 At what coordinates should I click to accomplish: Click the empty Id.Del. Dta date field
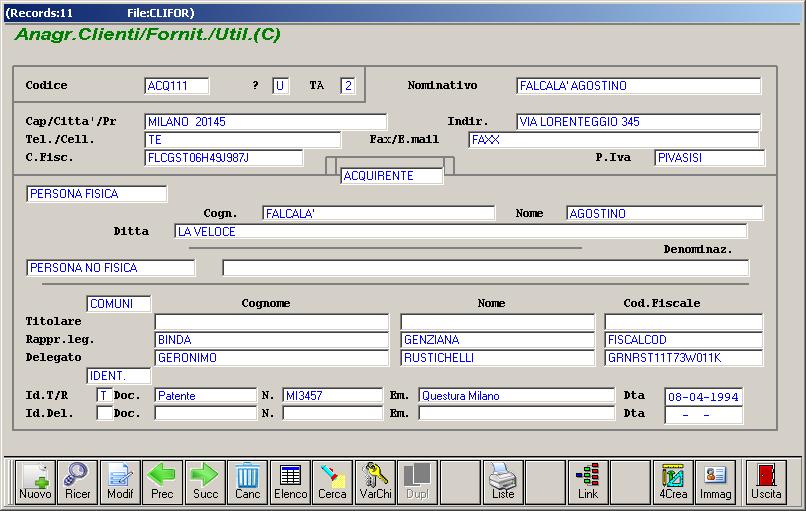tap(704, 414)
